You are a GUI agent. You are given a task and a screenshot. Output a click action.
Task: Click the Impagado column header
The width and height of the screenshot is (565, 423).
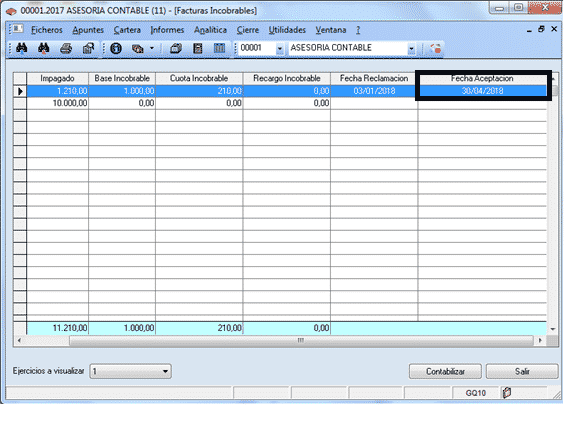point(58,78)
